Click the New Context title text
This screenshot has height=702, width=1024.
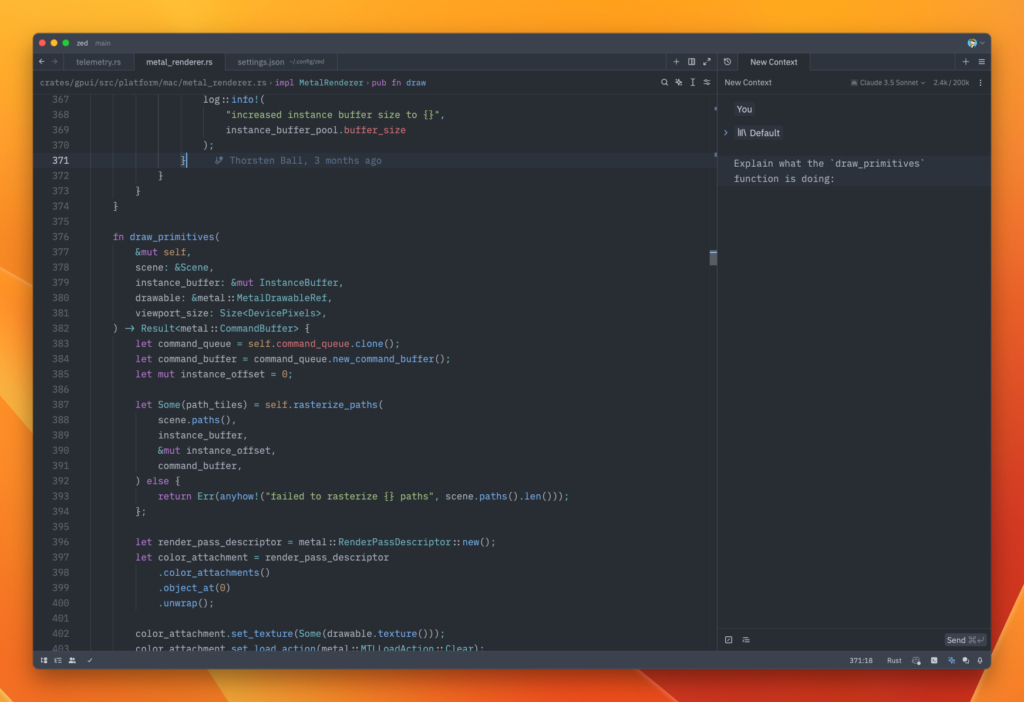pos(748,82)
